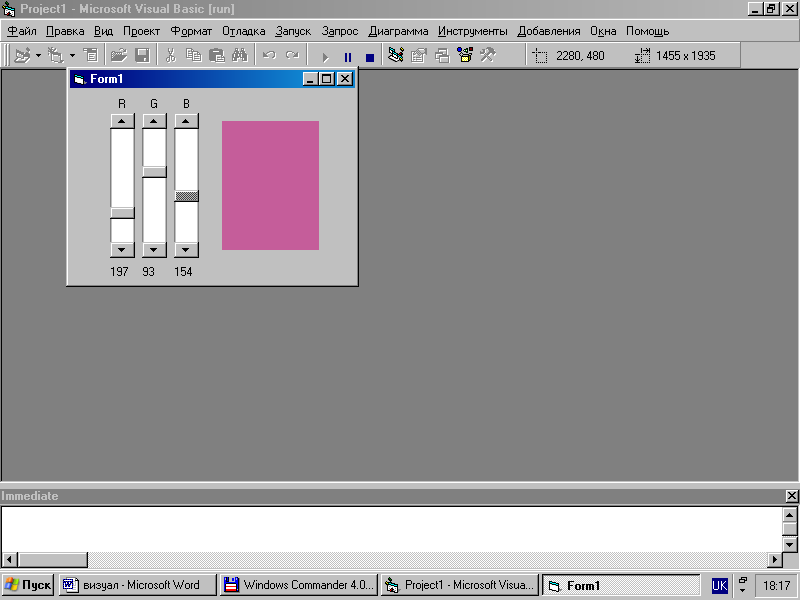Click the Add Form toolbar icon
Screen dimensions: 800x600
point(55,55)
